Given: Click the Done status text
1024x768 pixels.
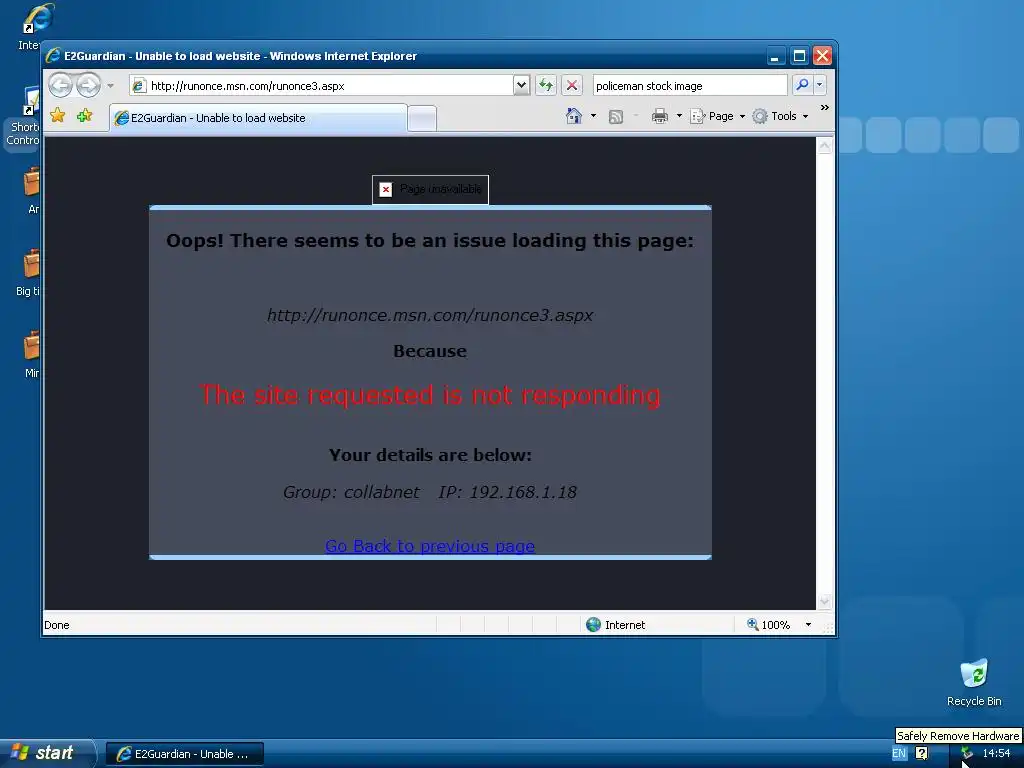Looking at the screenshot, I should pos(57,625).
